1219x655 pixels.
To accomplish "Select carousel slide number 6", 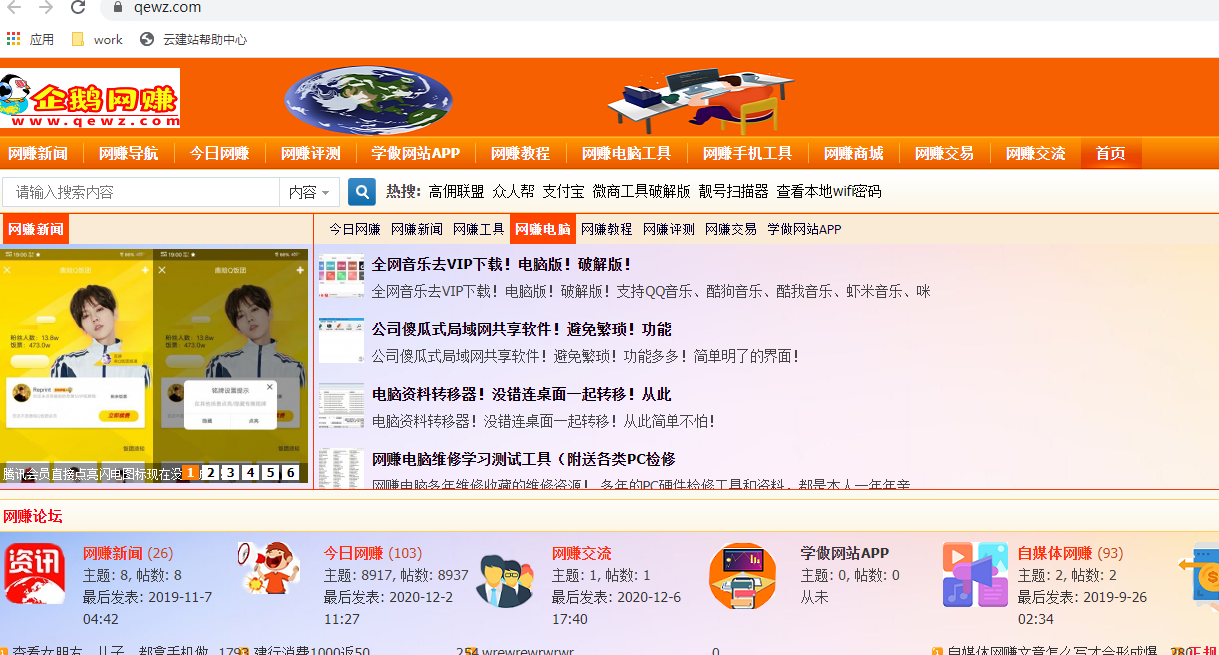I will (x=289, y=471).
